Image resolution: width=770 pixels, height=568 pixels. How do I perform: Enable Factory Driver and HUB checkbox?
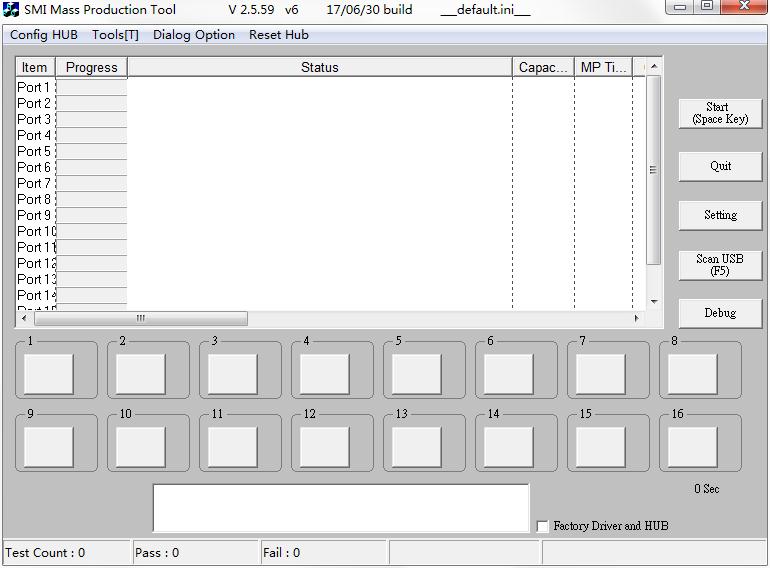(x=543, y=526)
